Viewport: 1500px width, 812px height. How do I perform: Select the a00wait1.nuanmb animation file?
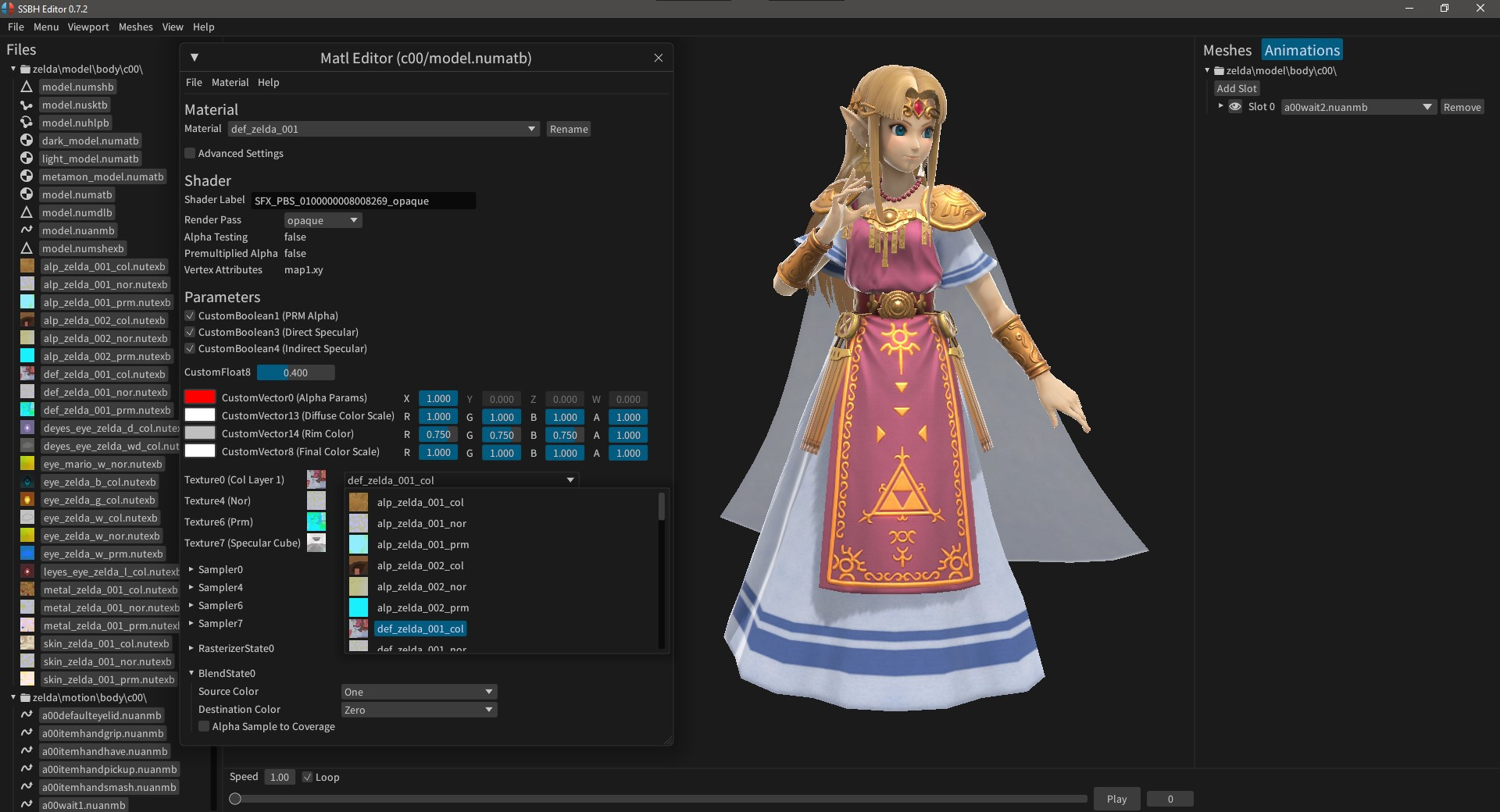(x=82, y=805)
